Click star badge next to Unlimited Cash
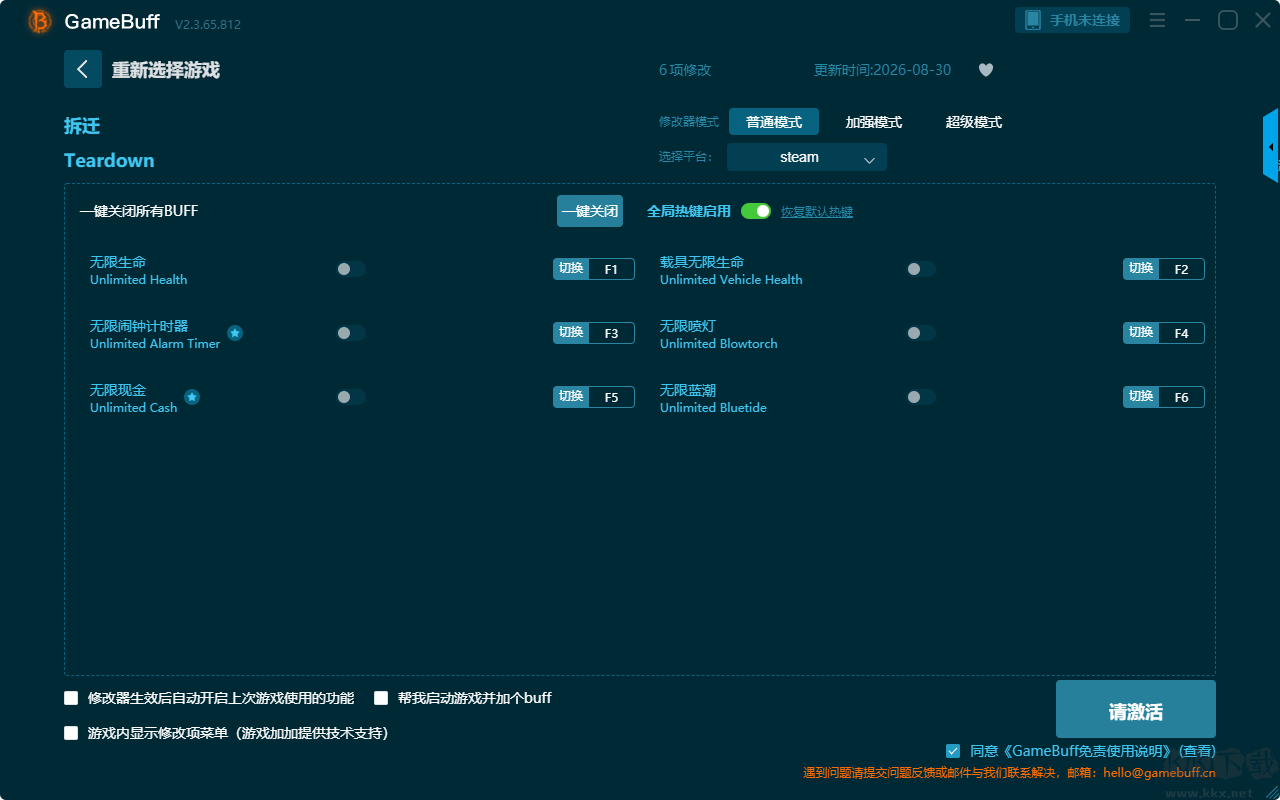1280x800 pixels. [x=192, y=397]
